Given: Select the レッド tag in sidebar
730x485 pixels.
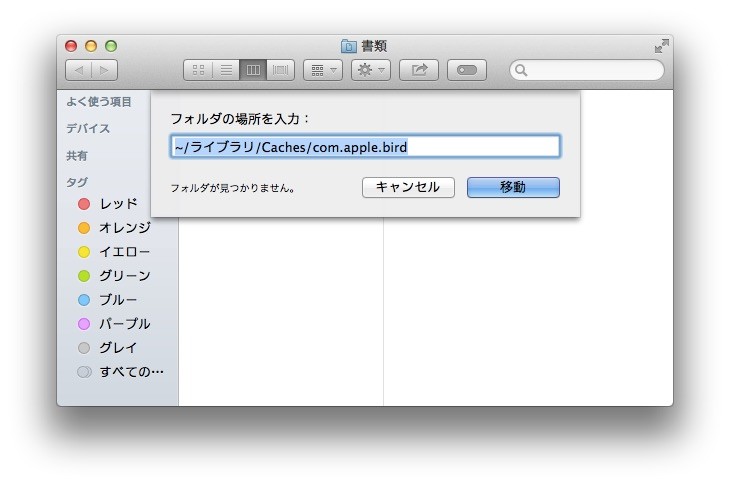Looking at the screenshot, I should 118,204.
